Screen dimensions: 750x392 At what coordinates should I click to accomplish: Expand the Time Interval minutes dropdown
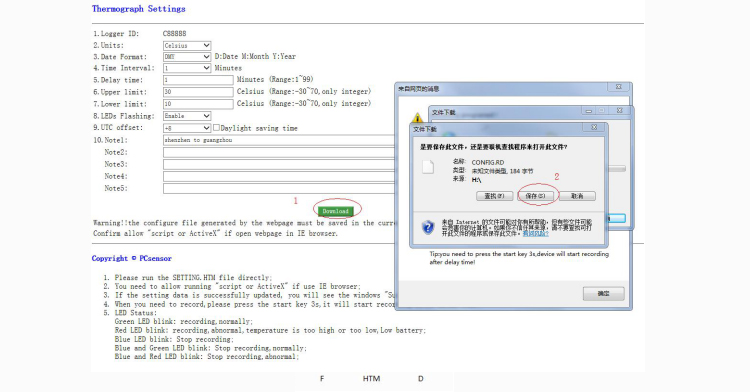187,68
